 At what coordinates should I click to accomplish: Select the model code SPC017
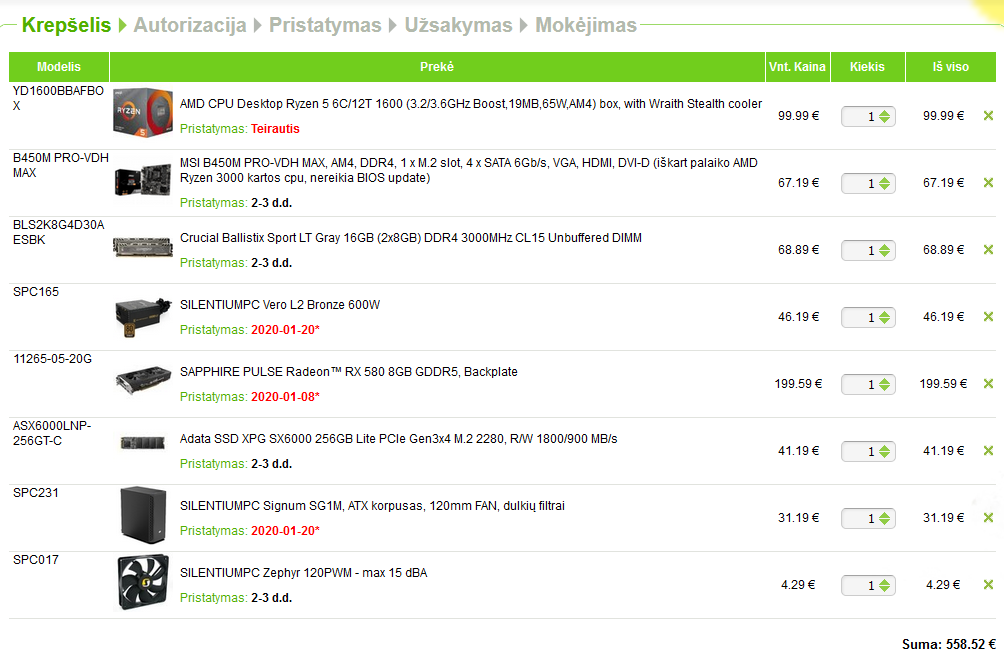point(36,560)
